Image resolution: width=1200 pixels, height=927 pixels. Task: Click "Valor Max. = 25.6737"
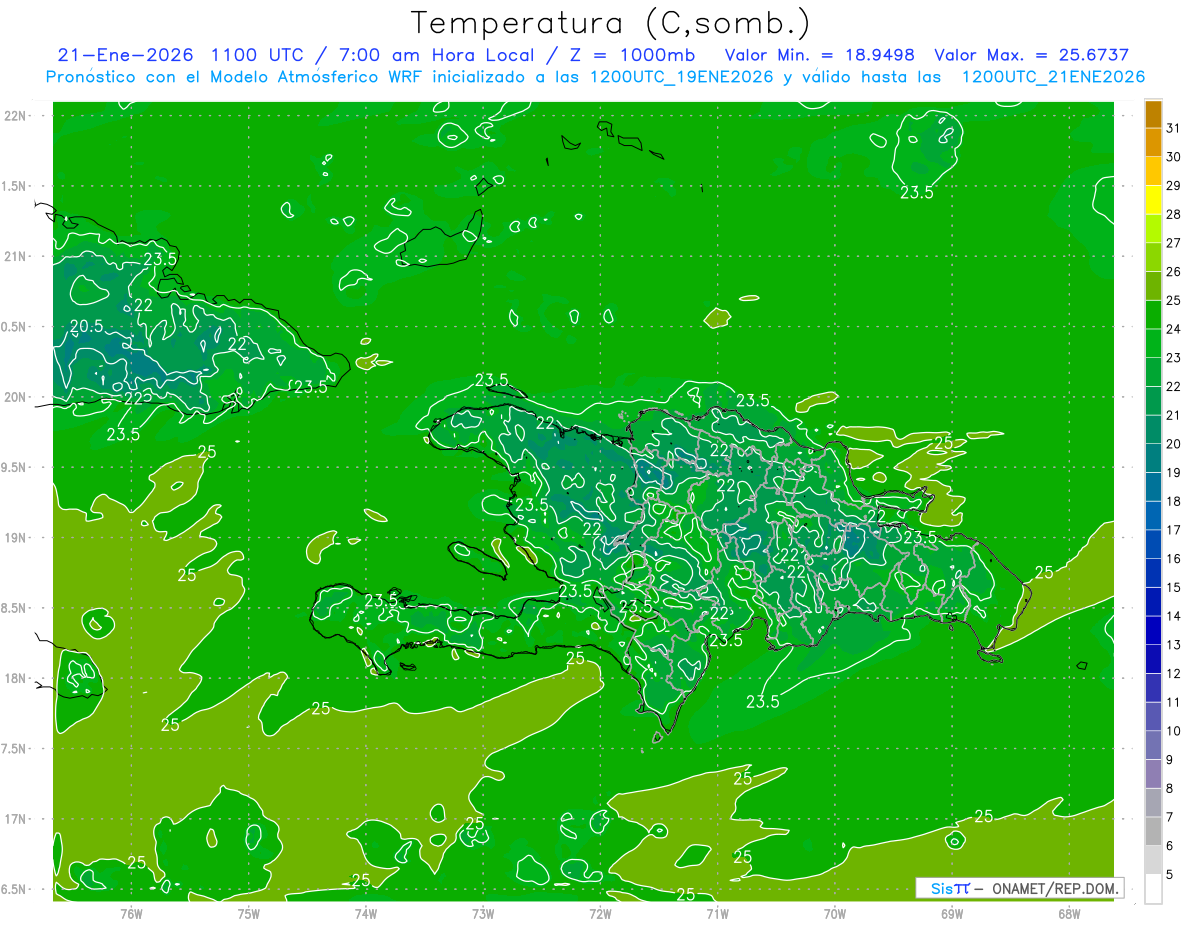(1032, 55)
